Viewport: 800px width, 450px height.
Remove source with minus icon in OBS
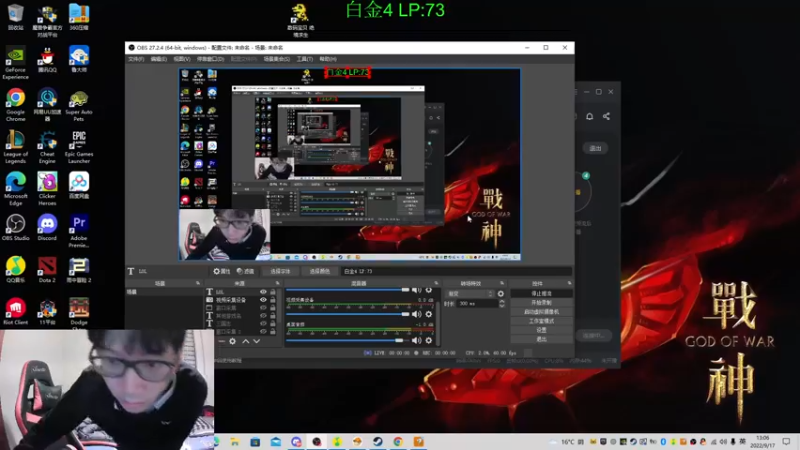tap(221, 341)
